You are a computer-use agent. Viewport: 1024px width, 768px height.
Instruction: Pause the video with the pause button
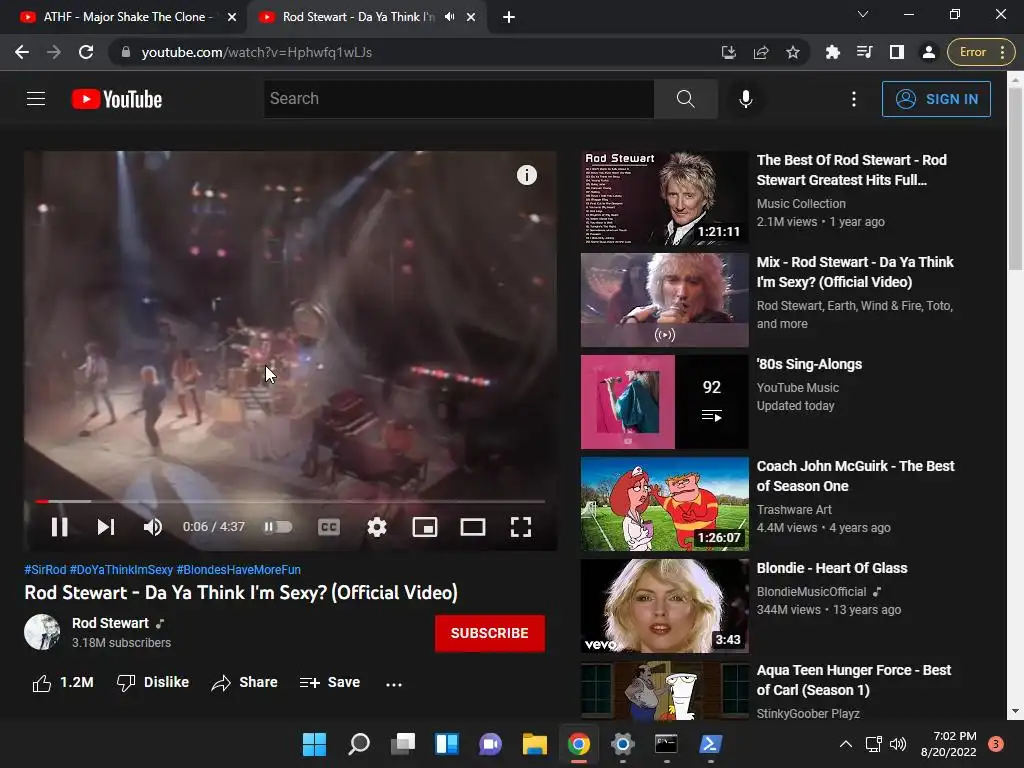coord(59,527)
